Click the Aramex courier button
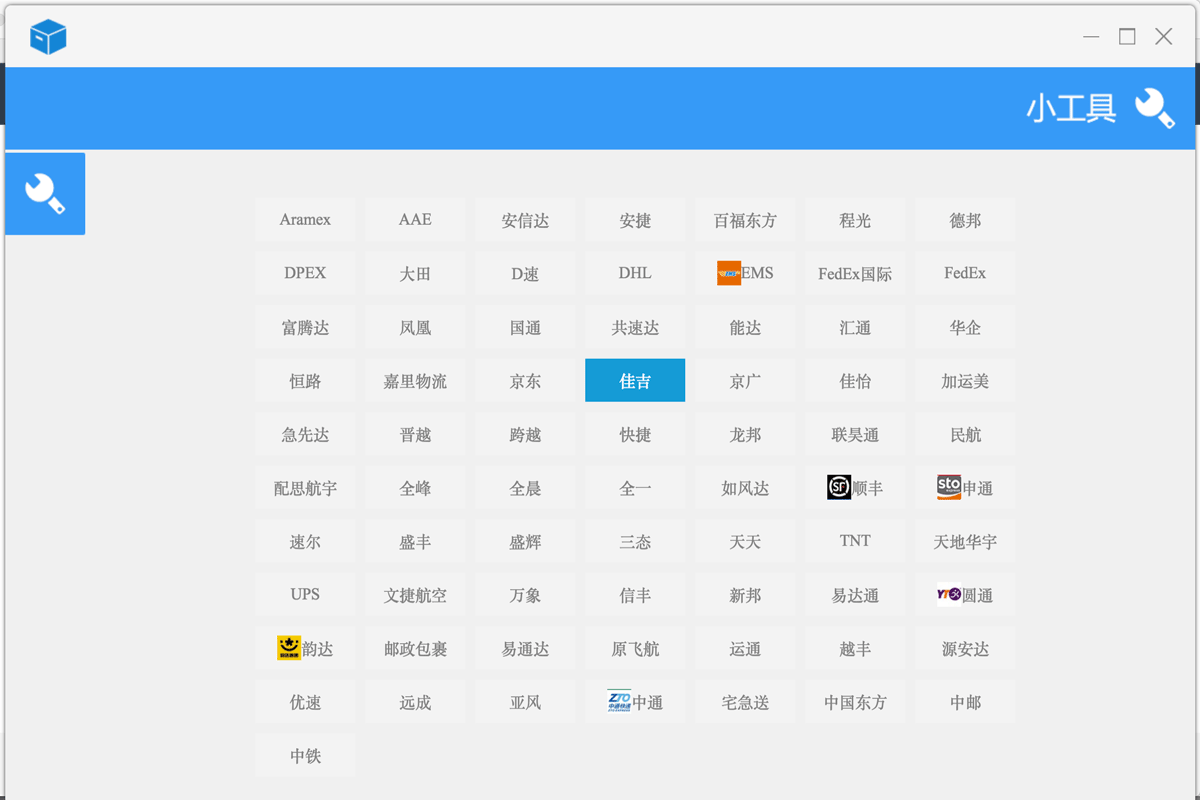The image size is (1200, 800). (305, 220)
